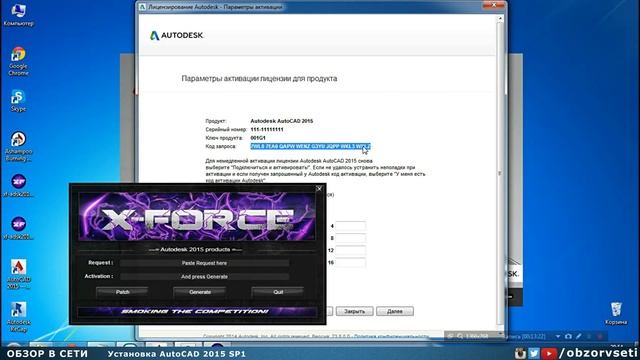The height and width of the screenshot is (360, 640).
Task: Open the Компьютер desktop icon
Action: pos(18,14)
